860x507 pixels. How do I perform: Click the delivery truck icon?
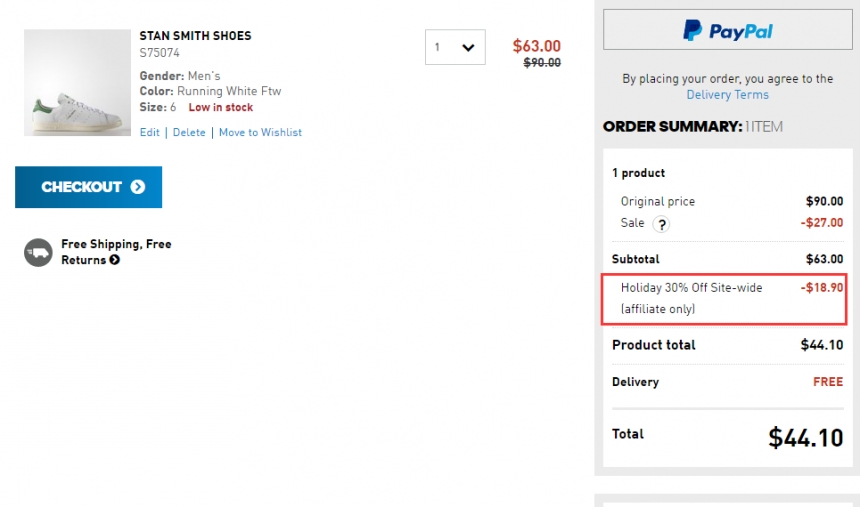[38, 252]
